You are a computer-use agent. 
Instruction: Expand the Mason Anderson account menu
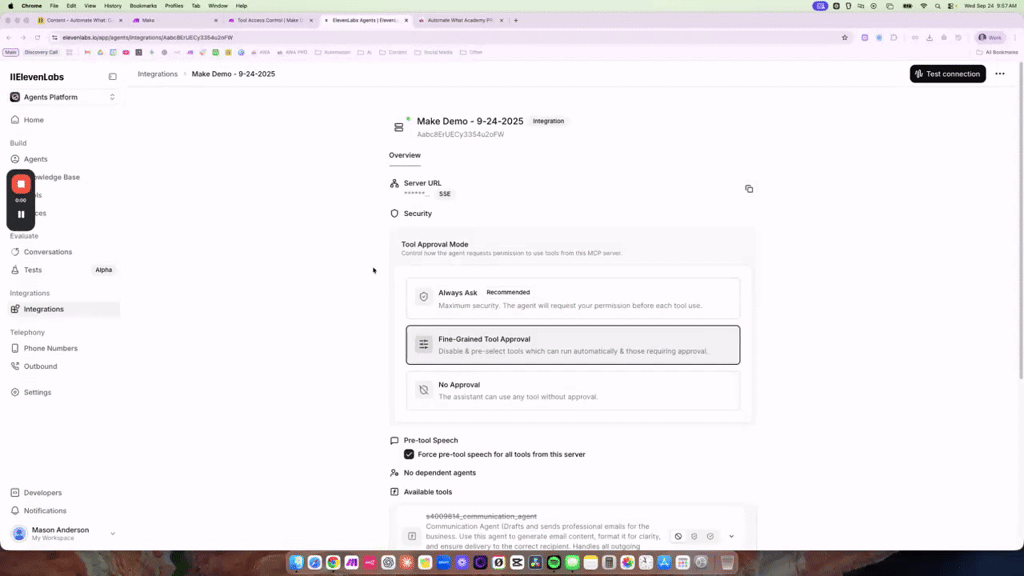[x=63, y=534]
